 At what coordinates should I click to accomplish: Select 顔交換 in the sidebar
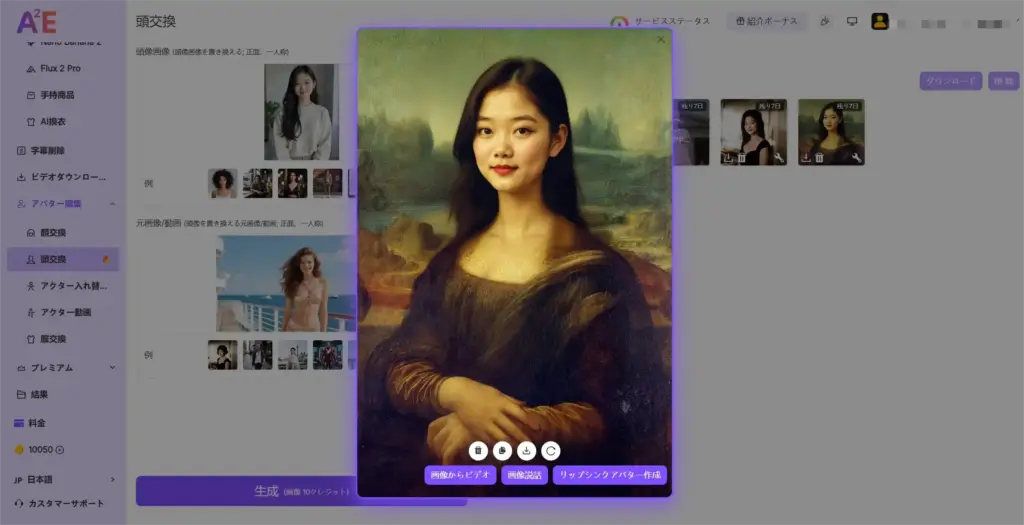click(x=53, y=232)
